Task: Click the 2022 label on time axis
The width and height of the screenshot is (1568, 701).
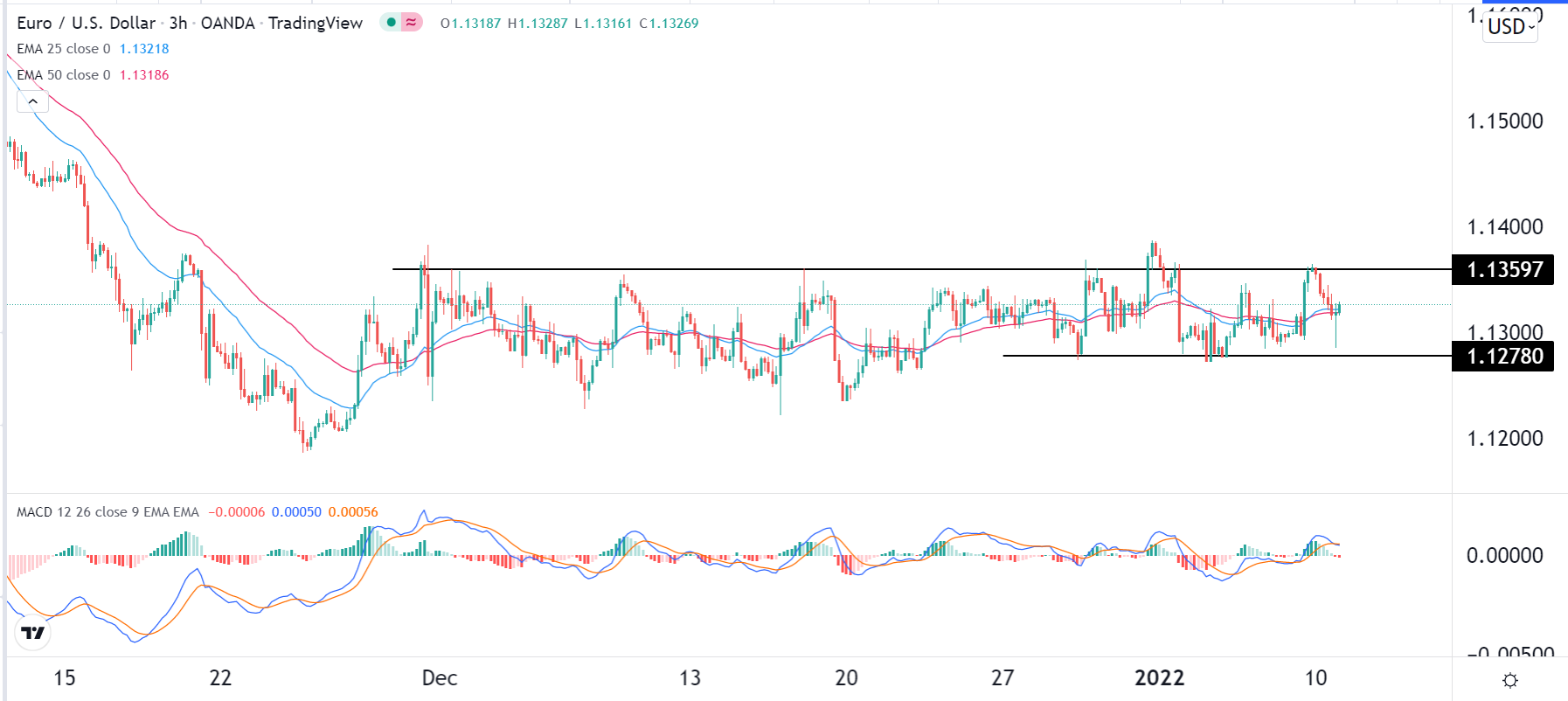Action: [x=1159, y=678]
